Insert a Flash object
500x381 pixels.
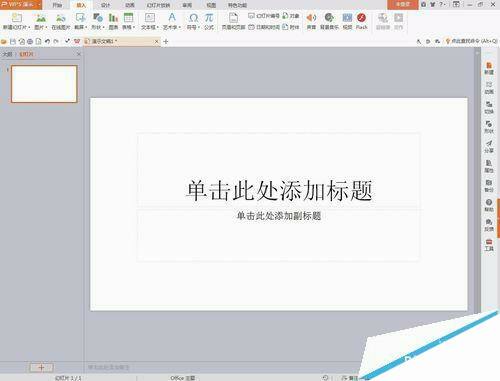[361, 18]
